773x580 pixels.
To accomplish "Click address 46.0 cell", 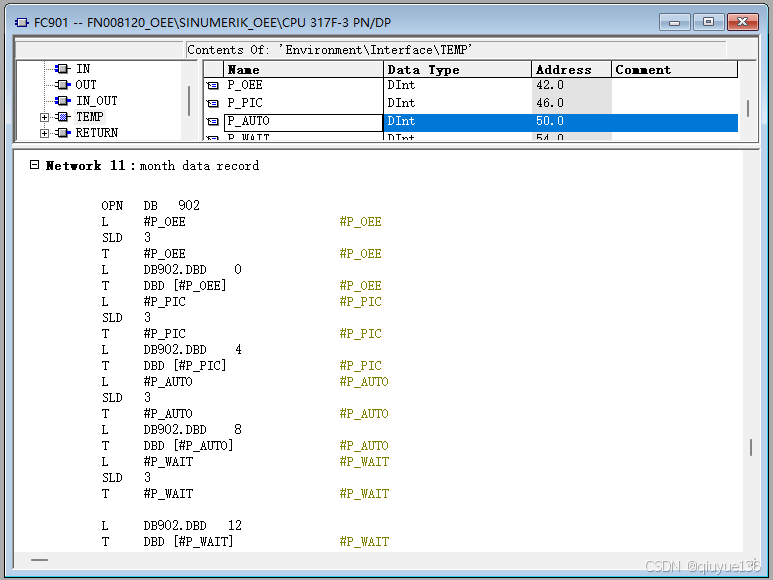I will coord(571,103).
